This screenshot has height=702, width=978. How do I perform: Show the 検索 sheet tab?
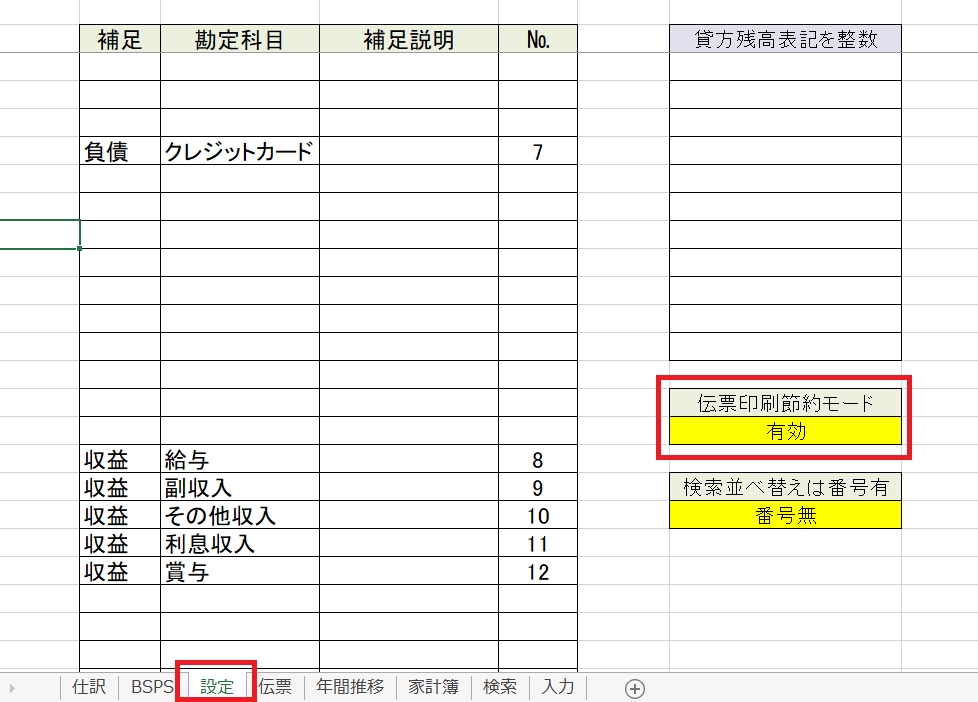point(500,687)
